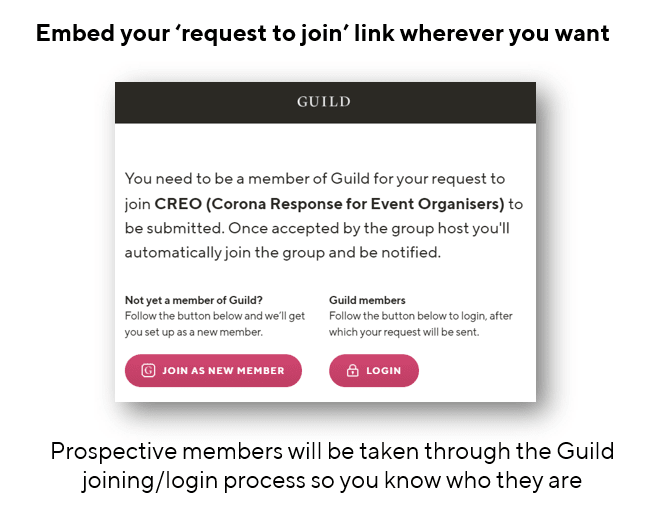Click 'which your request will be sent' text
The image size is (649, 510).
(x=404, y=332)
